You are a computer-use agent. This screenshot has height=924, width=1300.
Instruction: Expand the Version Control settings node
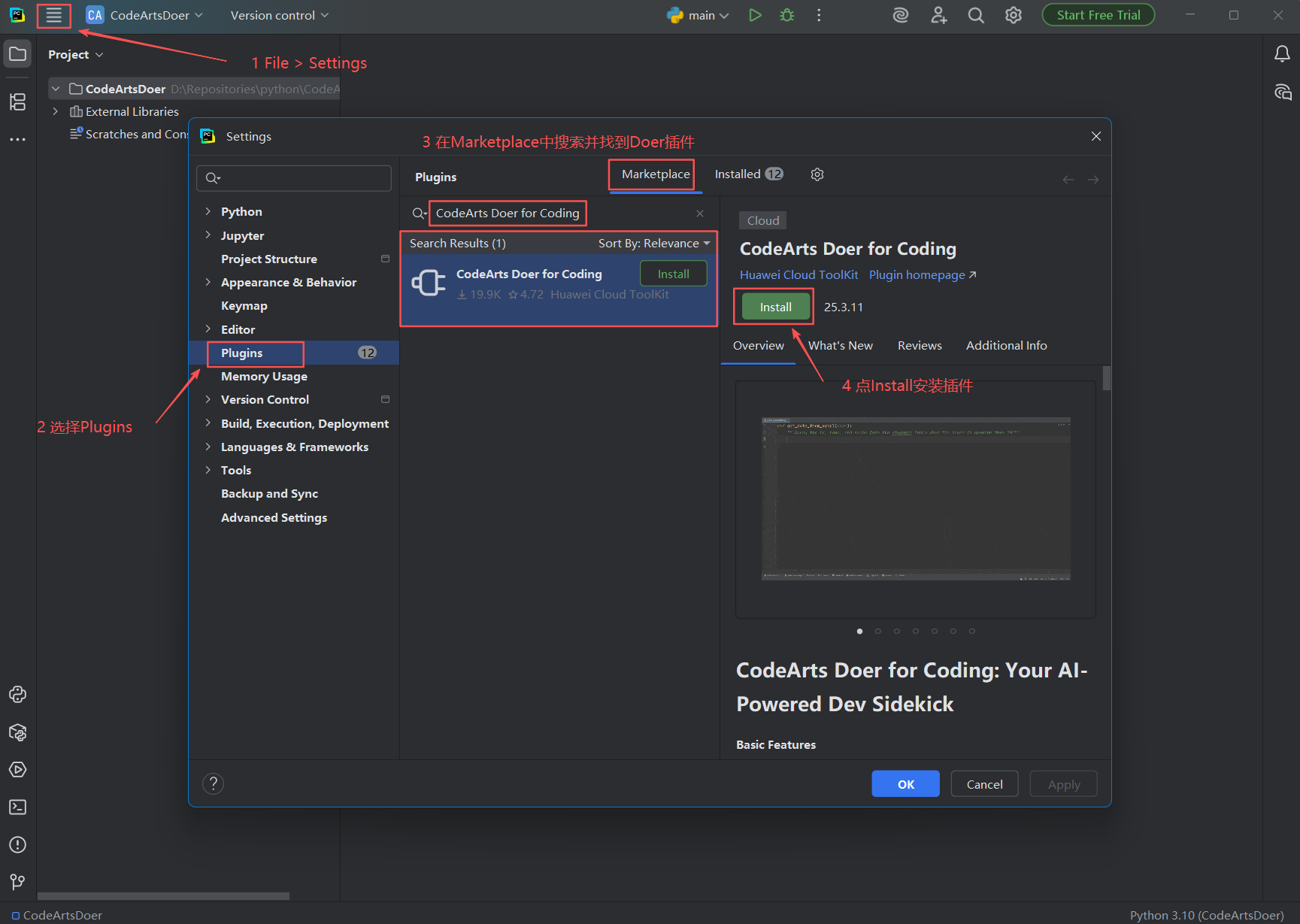208,399
